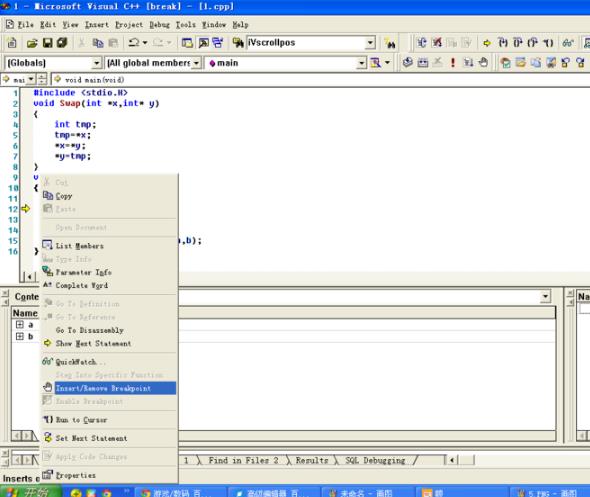Viewport: 590px width, 497px height.
Task: Click the Undo arrow icon
Action: 134,43
